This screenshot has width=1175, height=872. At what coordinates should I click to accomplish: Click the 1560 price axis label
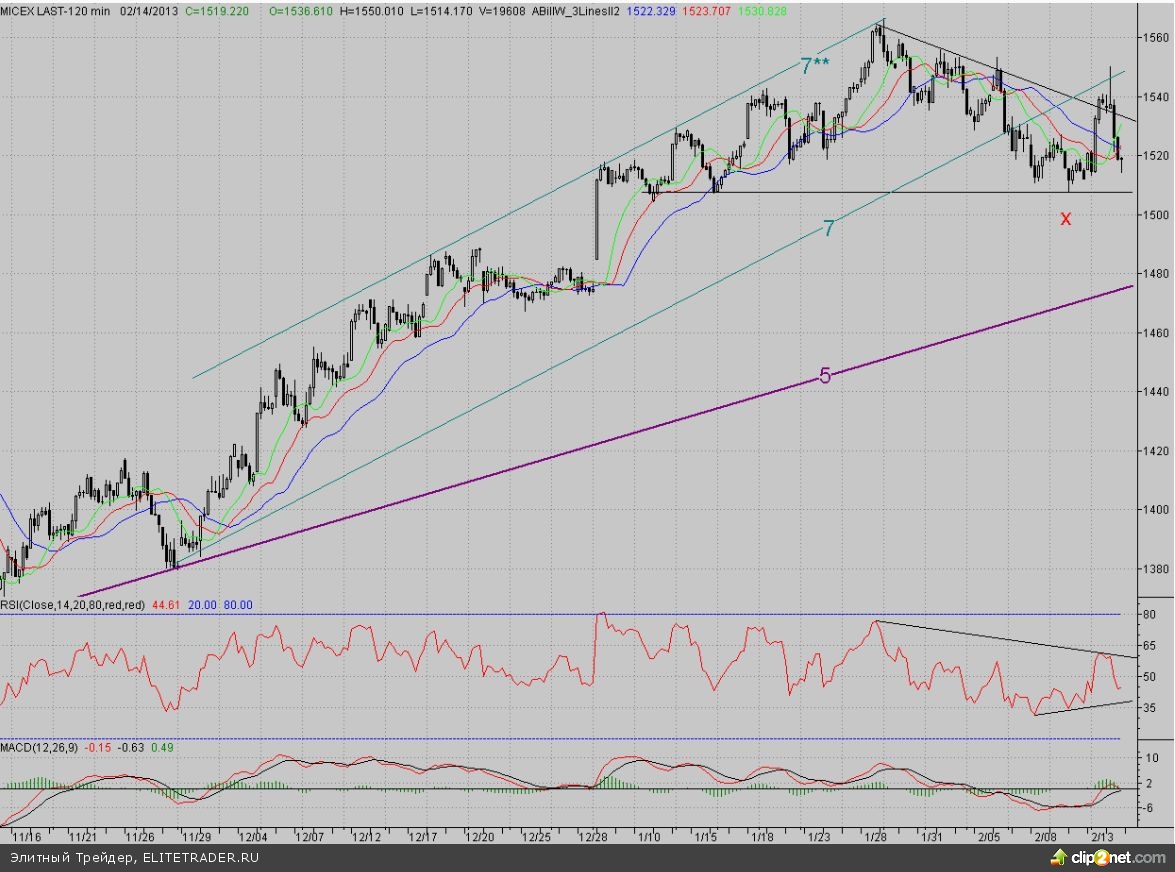click(1156, 38)
